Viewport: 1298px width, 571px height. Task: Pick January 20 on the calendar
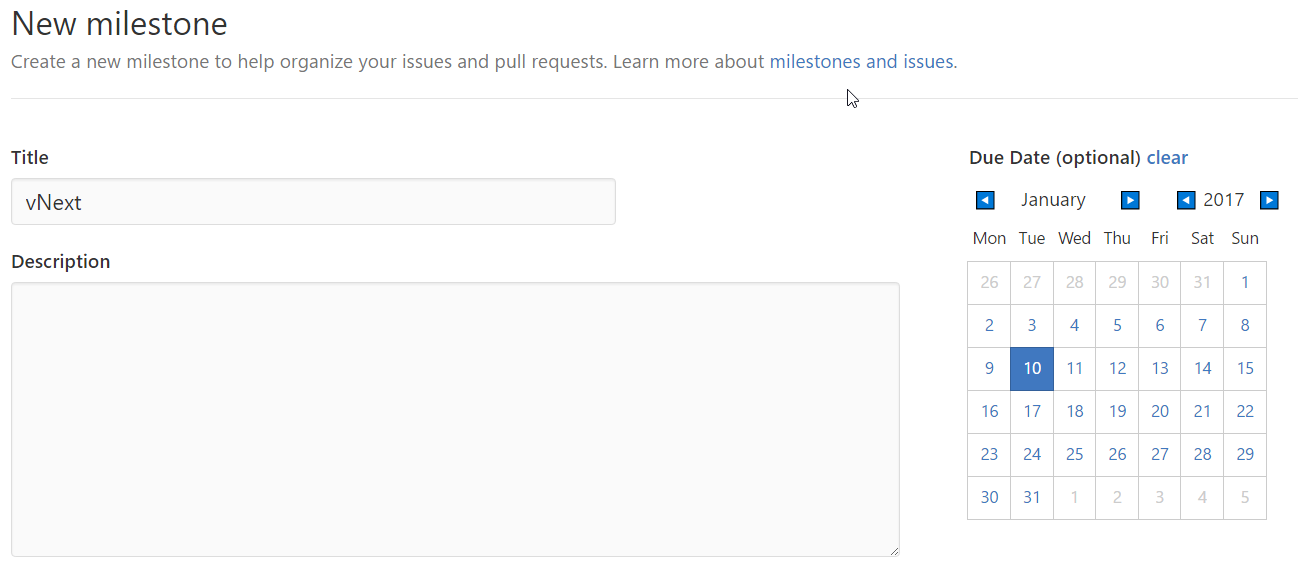(1160, 411)
